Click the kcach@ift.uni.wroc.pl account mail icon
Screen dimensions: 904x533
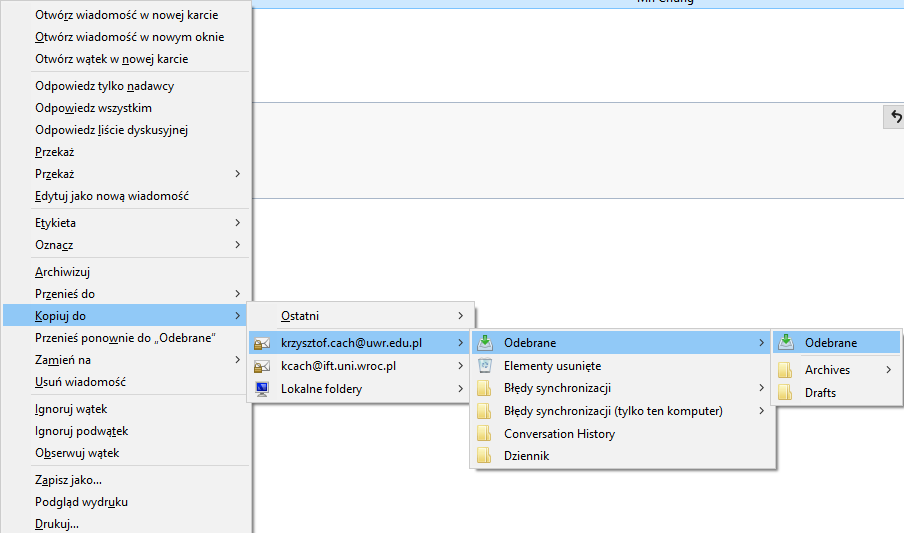coord(263,366)
